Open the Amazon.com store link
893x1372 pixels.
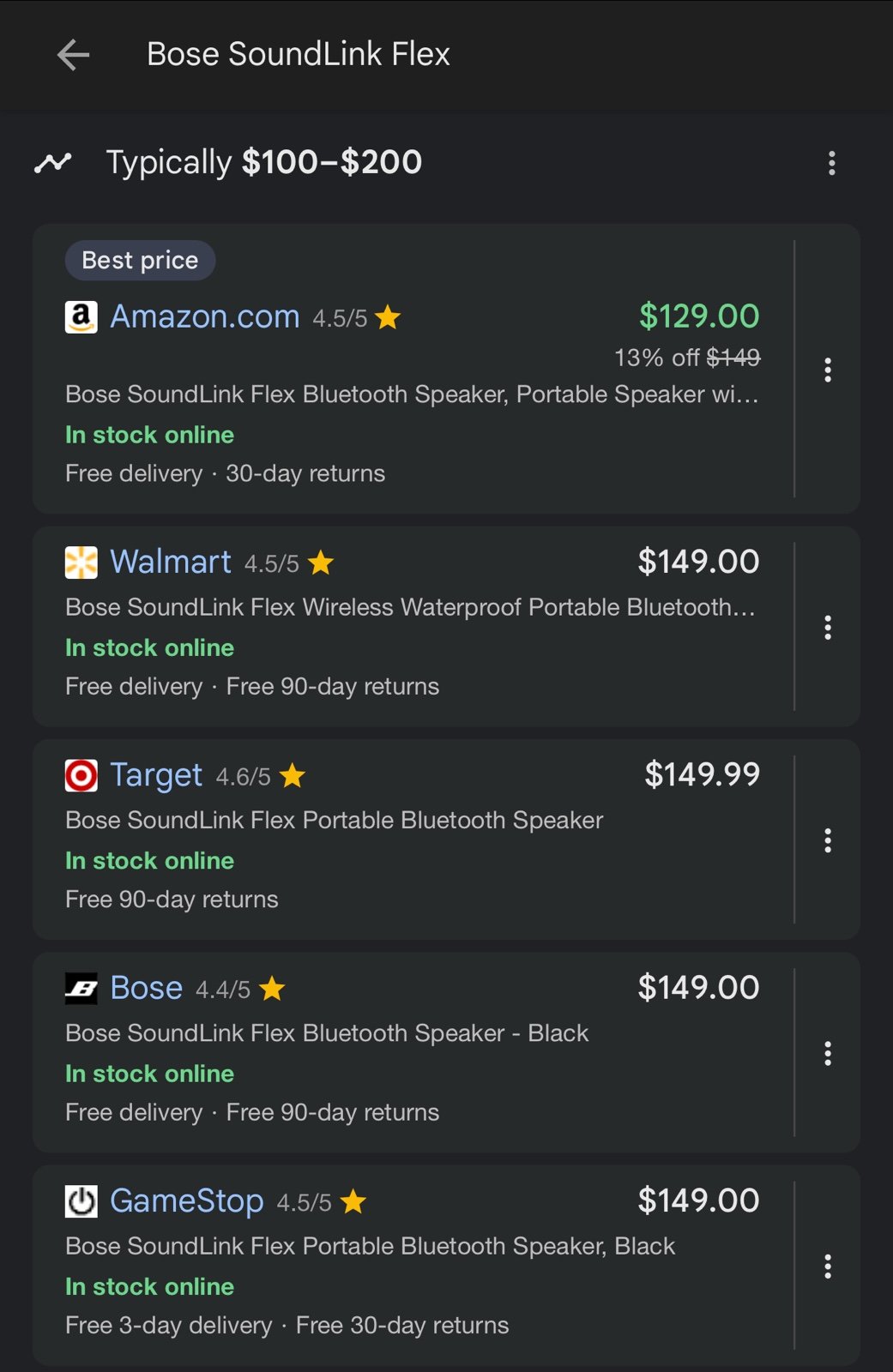(x=205, y=317)
